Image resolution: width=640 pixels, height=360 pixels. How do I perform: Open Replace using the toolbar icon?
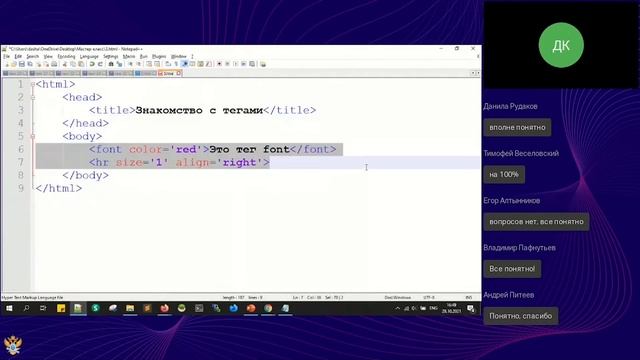click(119, 64)
